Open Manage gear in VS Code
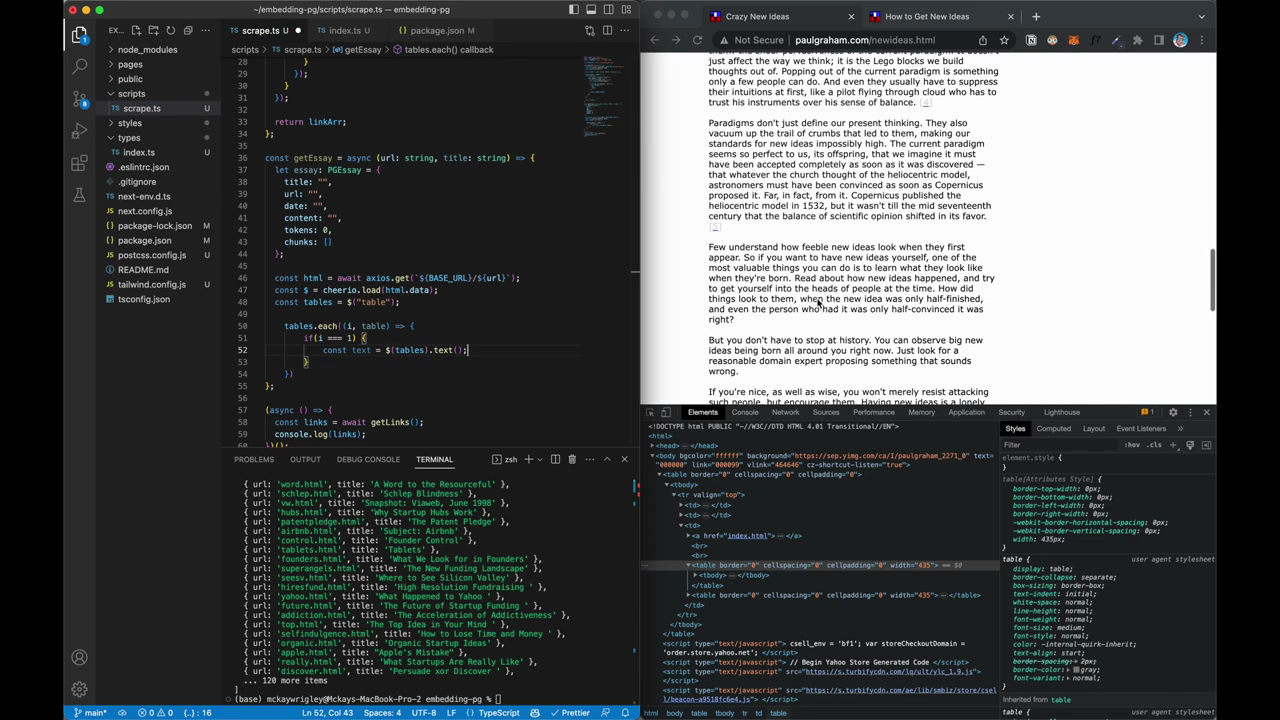Screen dimensions: 1280x720 point(79,689)
